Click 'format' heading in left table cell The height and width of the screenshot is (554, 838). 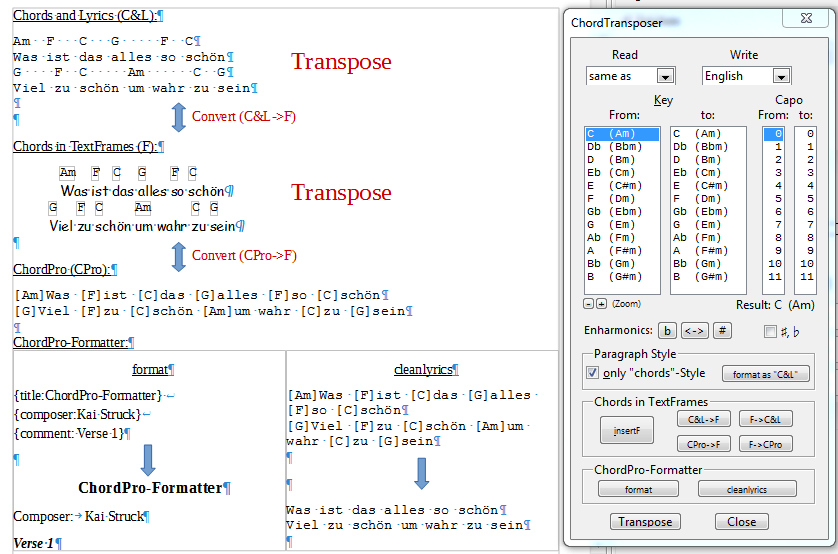pyautogui.click(x=150, y=370)
